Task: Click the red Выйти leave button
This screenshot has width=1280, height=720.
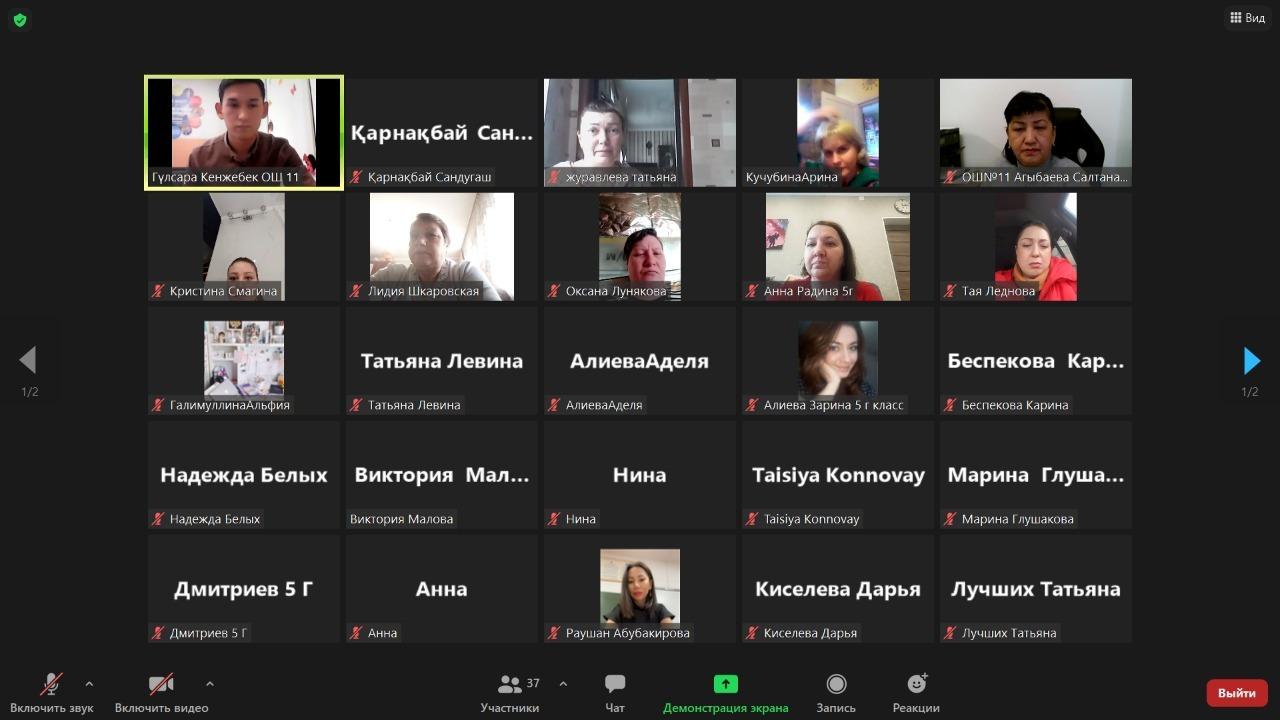Action: click(x=1237, y=693)
